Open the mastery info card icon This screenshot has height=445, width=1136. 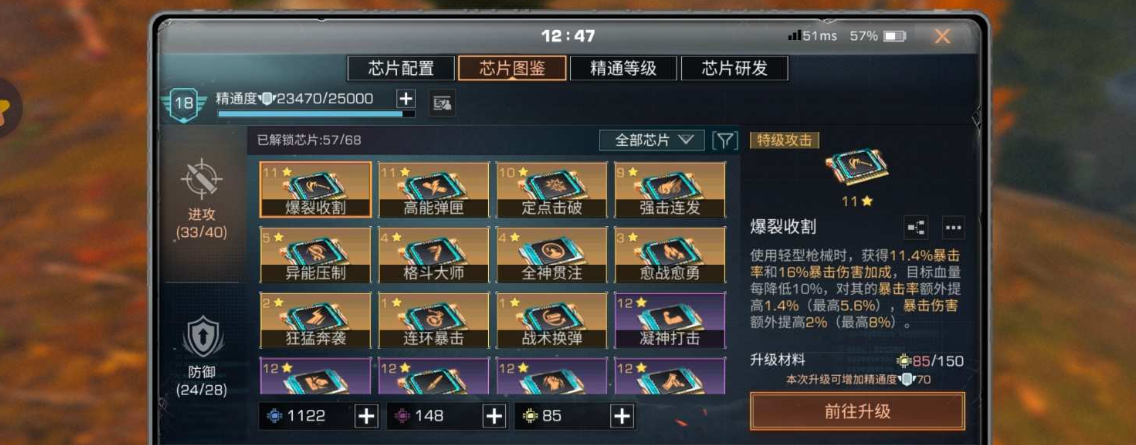[442, 104]
